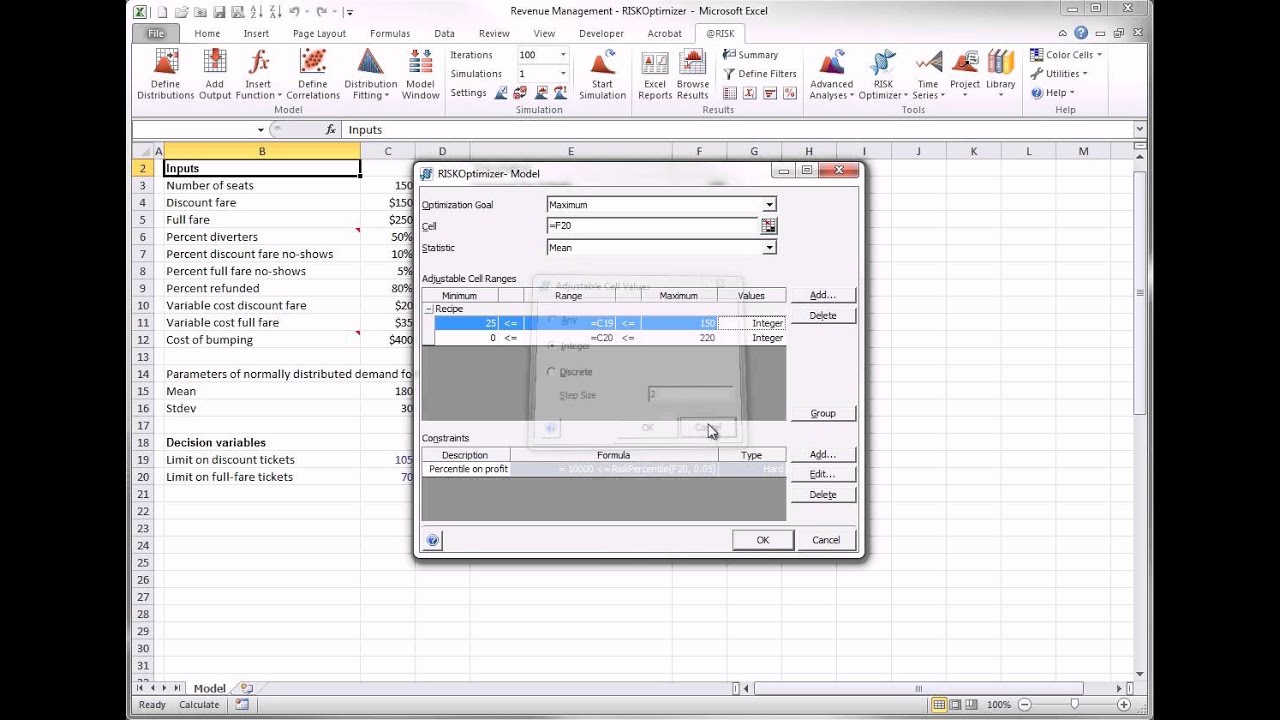Confirm the RISKOptimizer Model dialog with OK
The height and width of the screenshot is (720, 1280).
(x=763, y=540)
